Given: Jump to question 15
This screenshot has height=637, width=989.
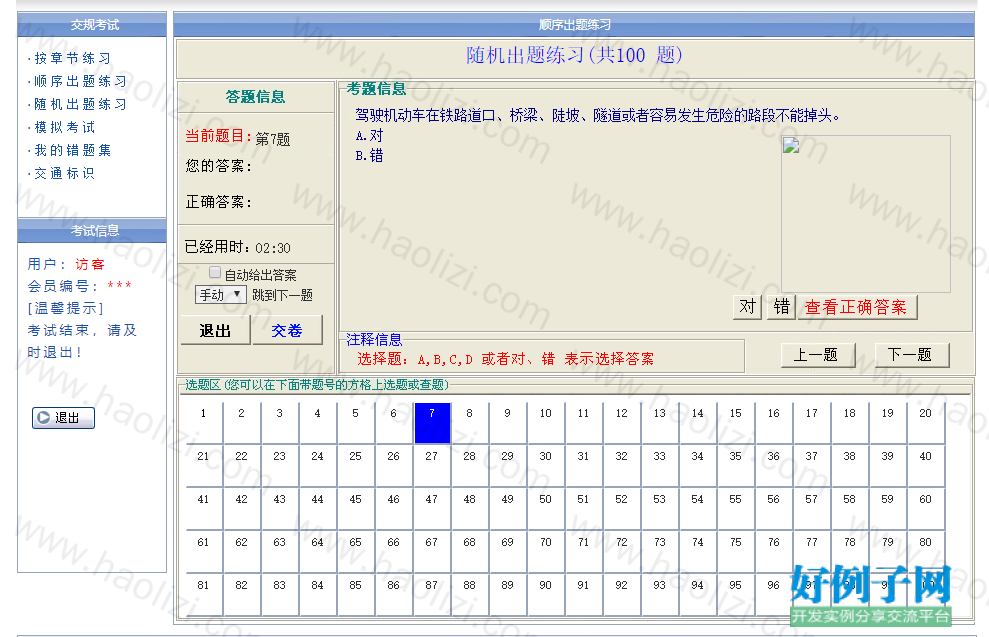Looking at the screenshot, I should tap(736, 423).
